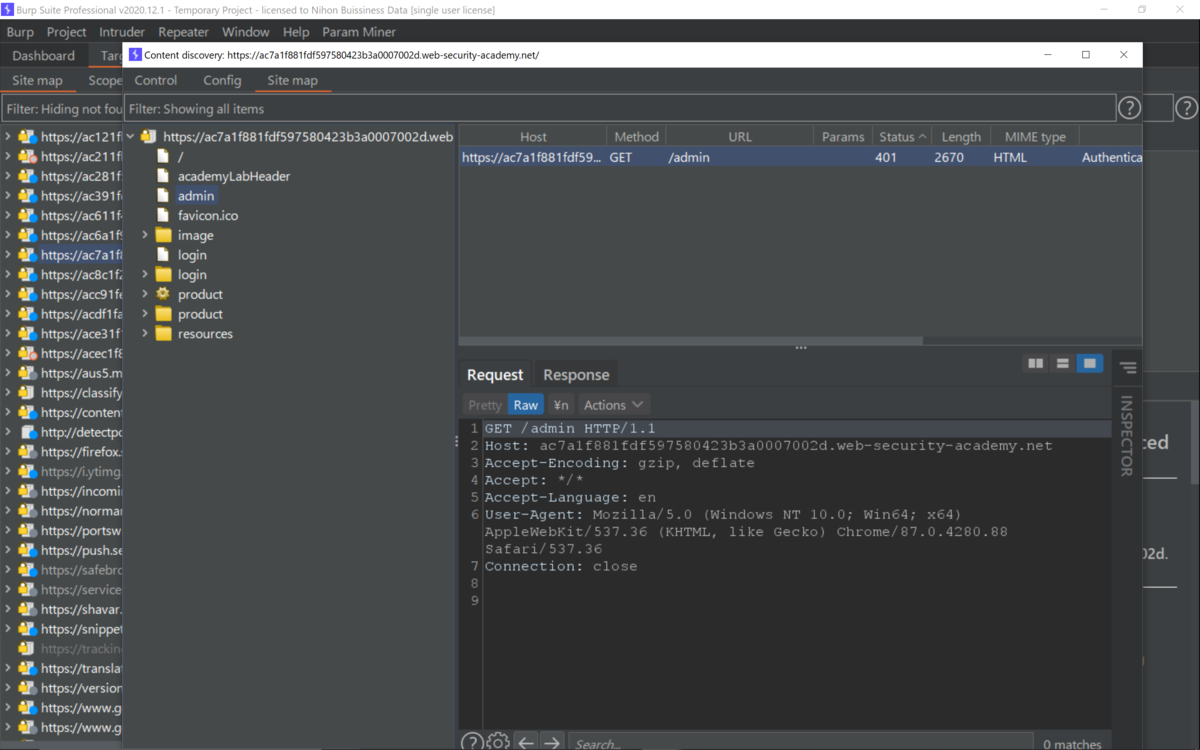This screenshot has width=1200, height=750.
Task: Open search settings gear icon
Action: (498, 742)
